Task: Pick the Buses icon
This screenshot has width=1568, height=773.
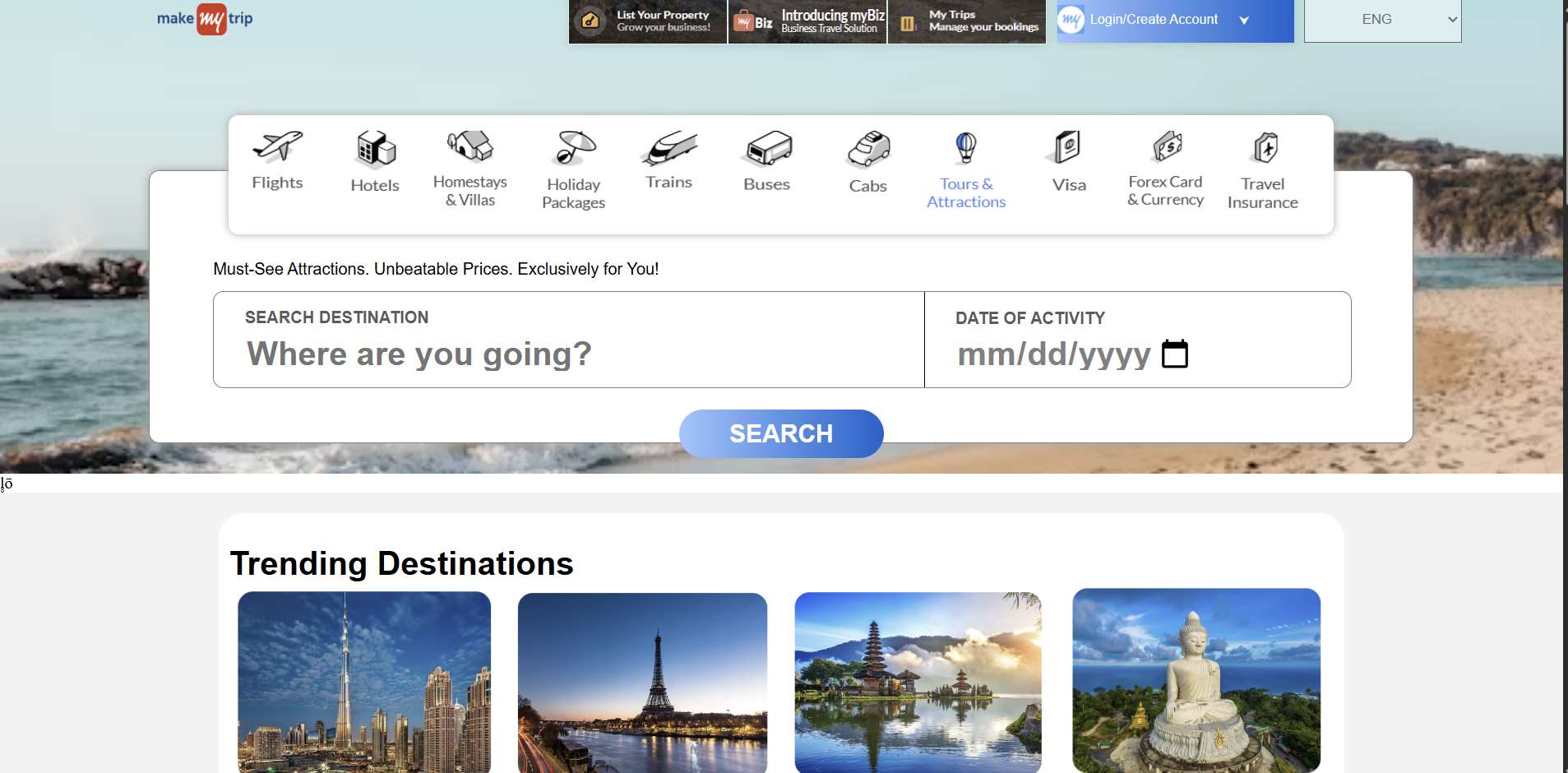Action: 767,150
